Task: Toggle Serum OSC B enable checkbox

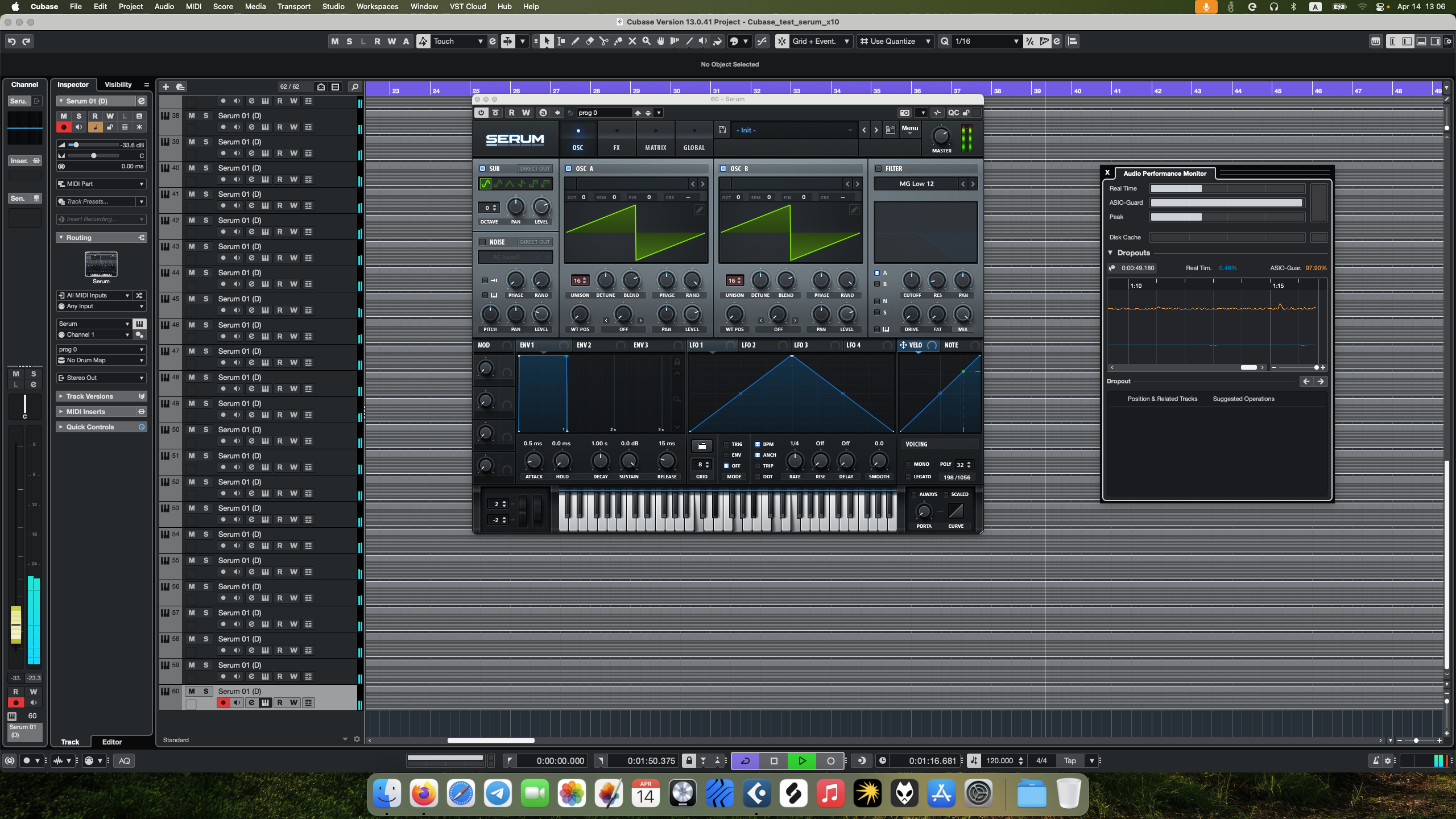Action: (723, 168)
